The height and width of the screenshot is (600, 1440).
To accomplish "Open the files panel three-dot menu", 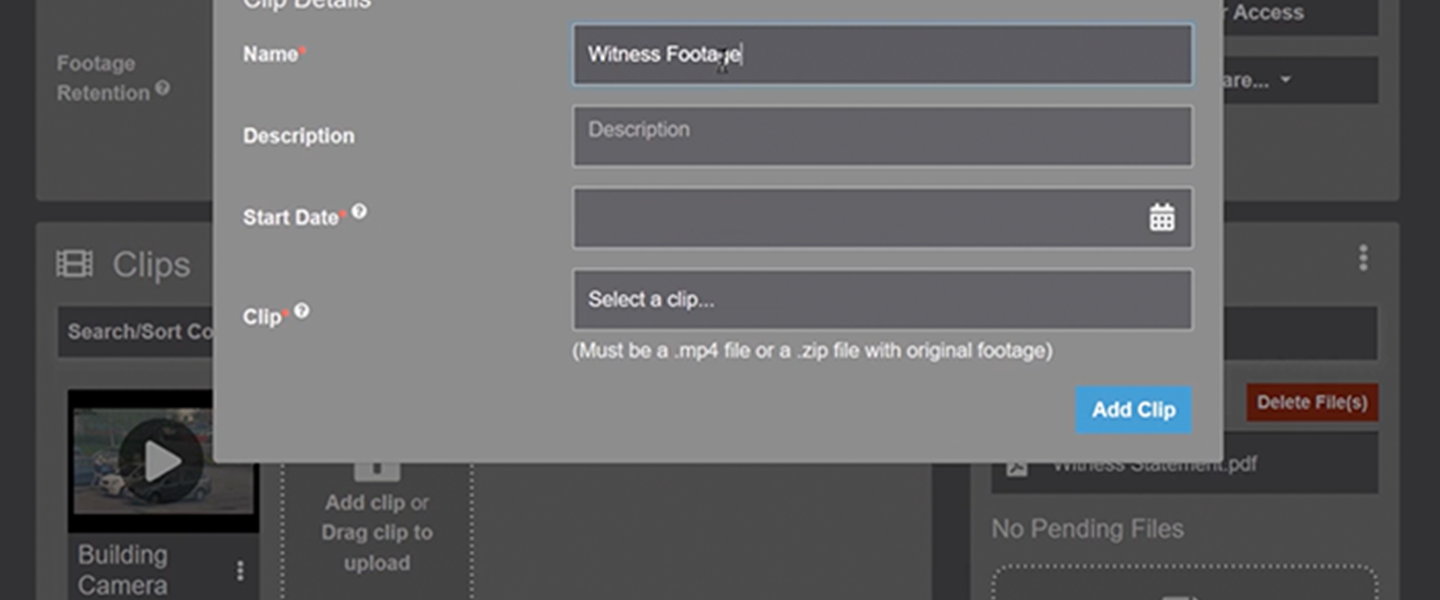I will pos(1362,258).
